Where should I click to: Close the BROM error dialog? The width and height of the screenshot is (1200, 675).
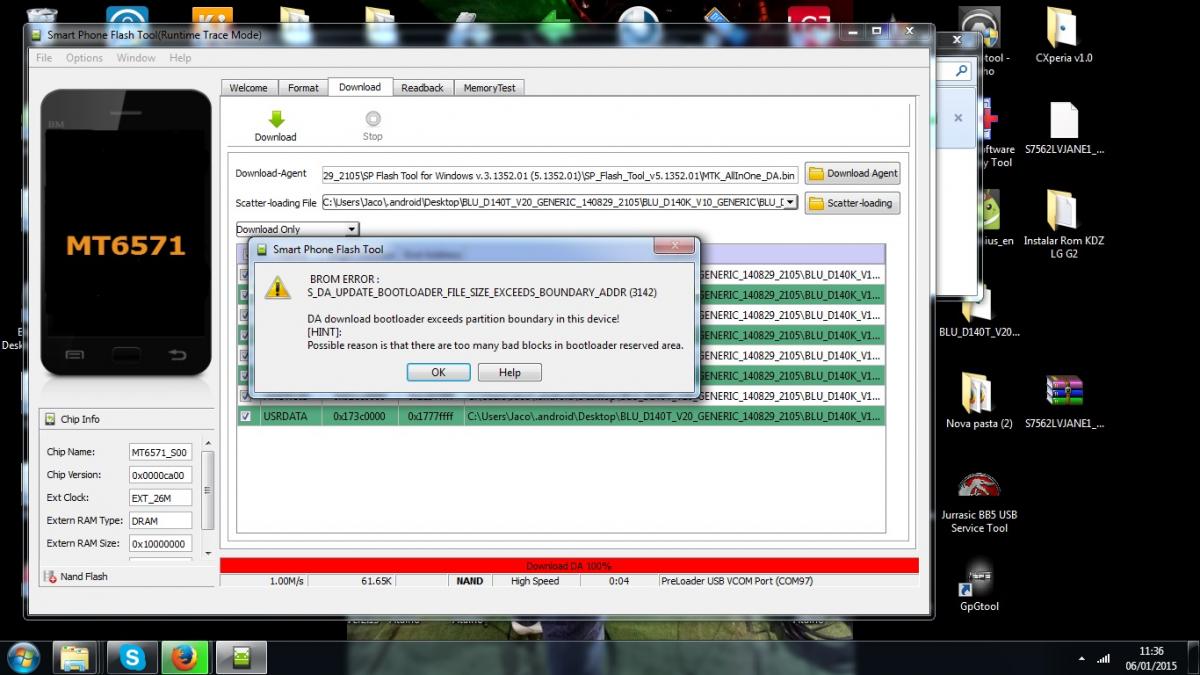675,246
